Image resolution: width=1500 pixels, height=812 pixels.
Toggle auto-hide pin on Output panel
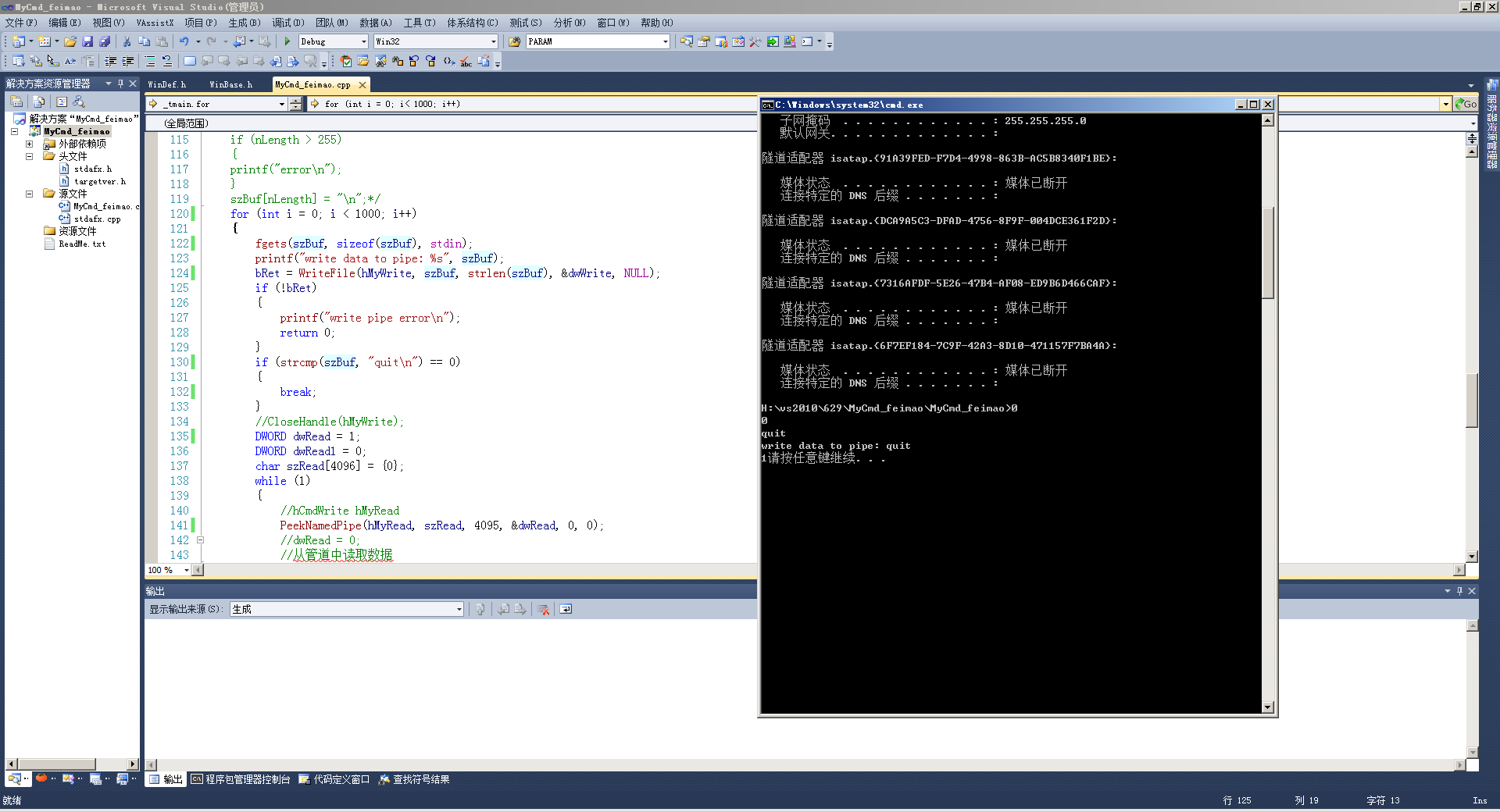point(1459,591)
